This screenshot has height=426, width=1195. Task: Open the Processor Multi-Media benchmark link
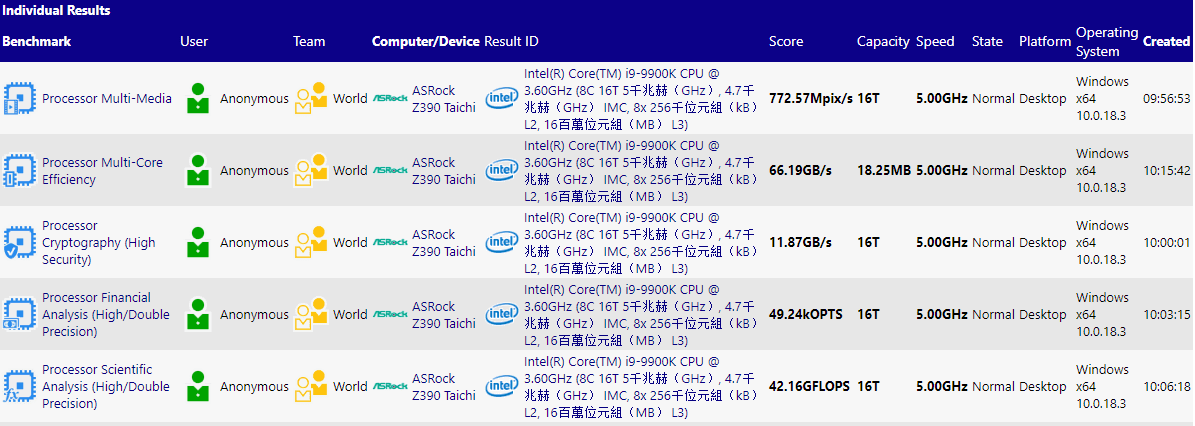[x=107, y=98]
